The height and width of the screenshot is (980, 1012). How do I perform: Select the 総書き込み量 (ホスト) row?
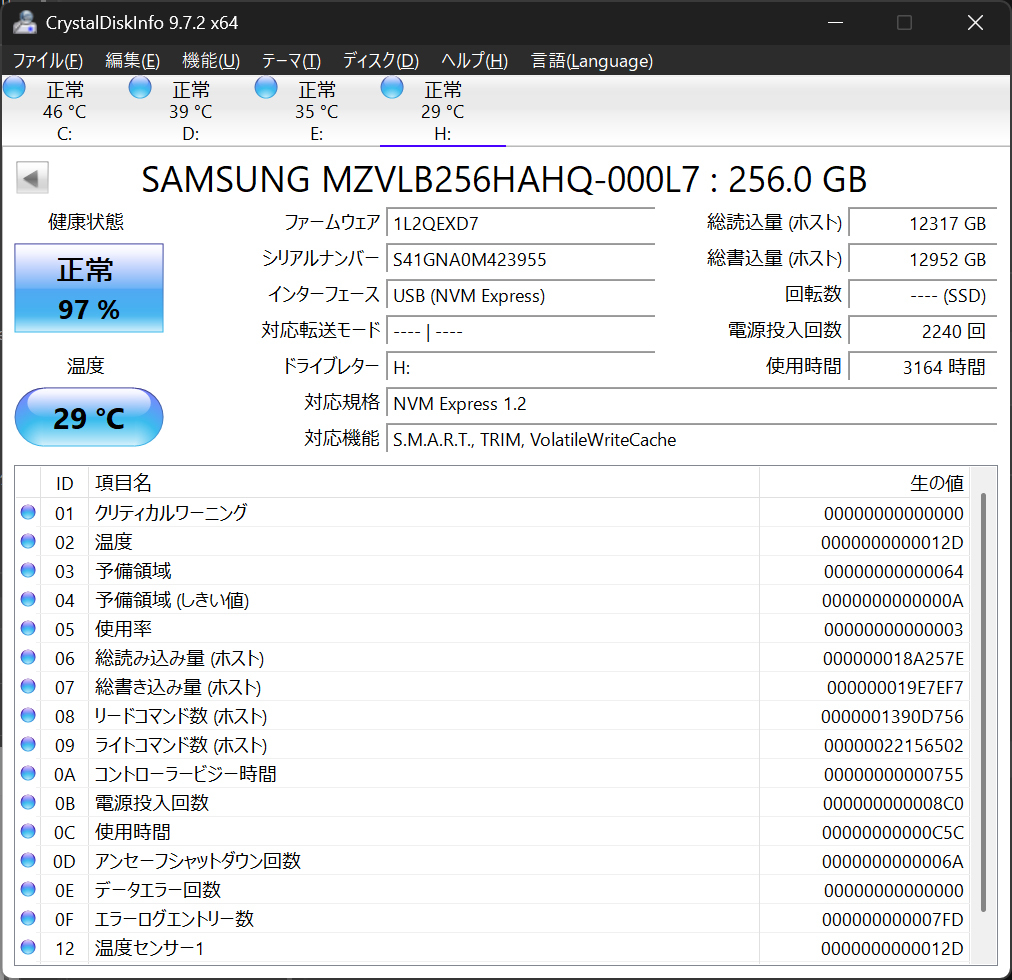[400, 687]
